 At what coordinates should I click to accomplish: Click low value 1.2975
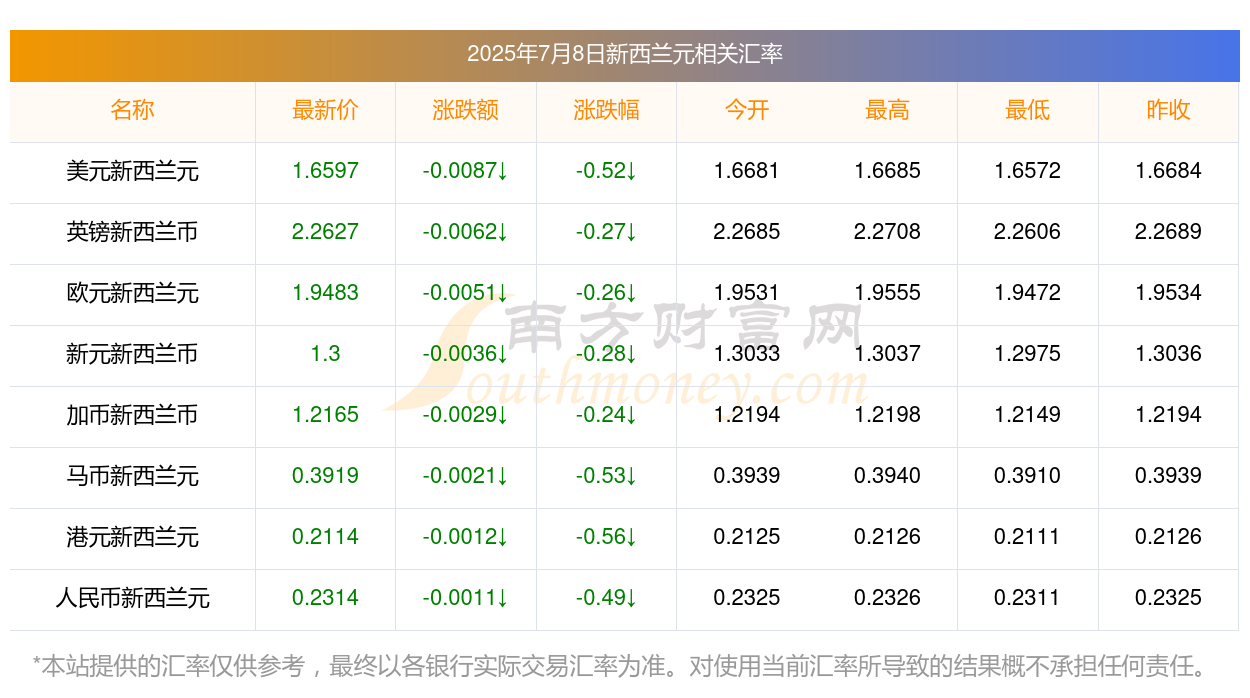coord(1027,354)
